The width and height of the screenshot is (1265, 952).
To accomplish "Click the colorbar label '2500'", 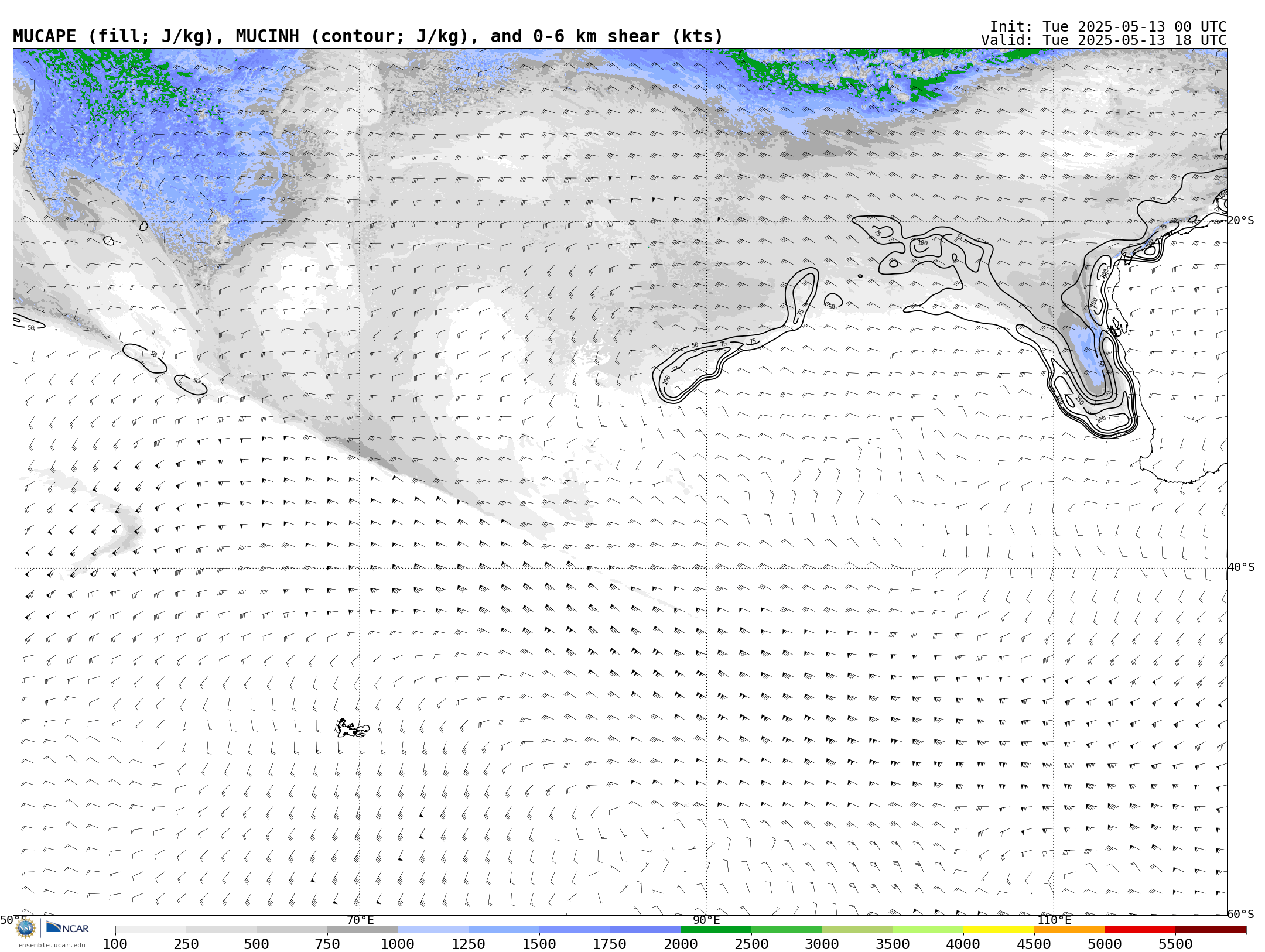I will (751, 944).
